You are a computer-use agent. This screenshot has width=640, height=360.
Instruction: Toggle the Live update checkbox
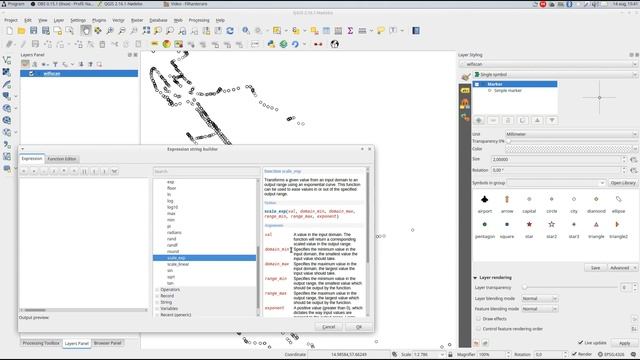pyautogui.click(x=580, y=343)
